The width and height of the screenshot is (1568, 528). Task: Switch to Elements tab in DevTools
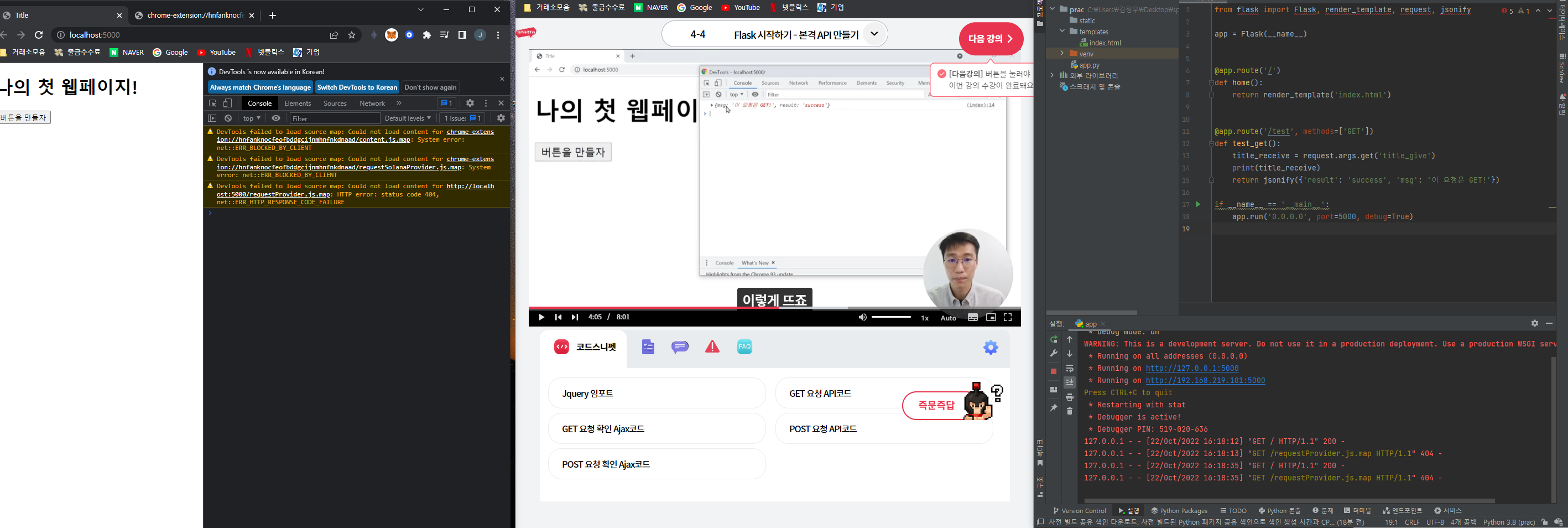(298, 103)
